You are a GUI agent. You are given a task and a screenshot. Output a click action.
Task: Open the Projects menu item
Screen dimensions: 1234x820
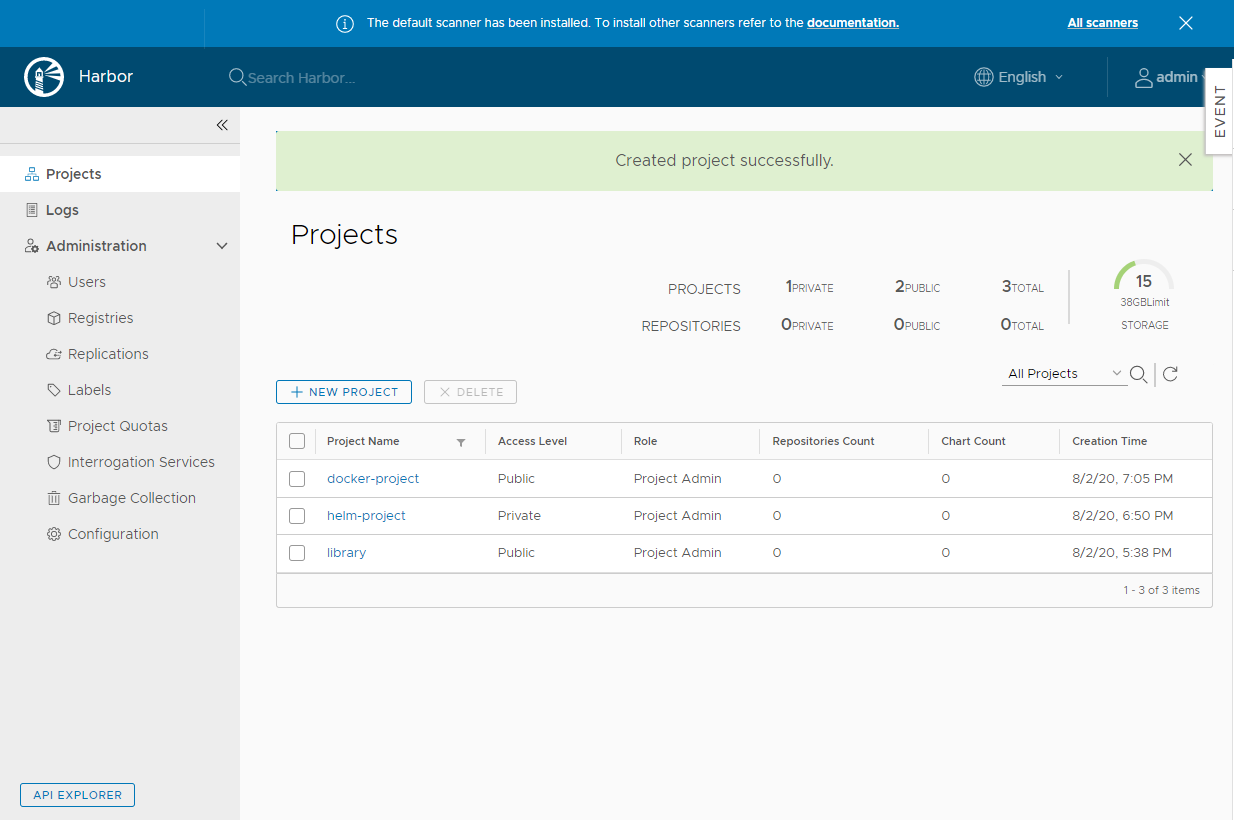pyautogui.click(x=120, y=174)
